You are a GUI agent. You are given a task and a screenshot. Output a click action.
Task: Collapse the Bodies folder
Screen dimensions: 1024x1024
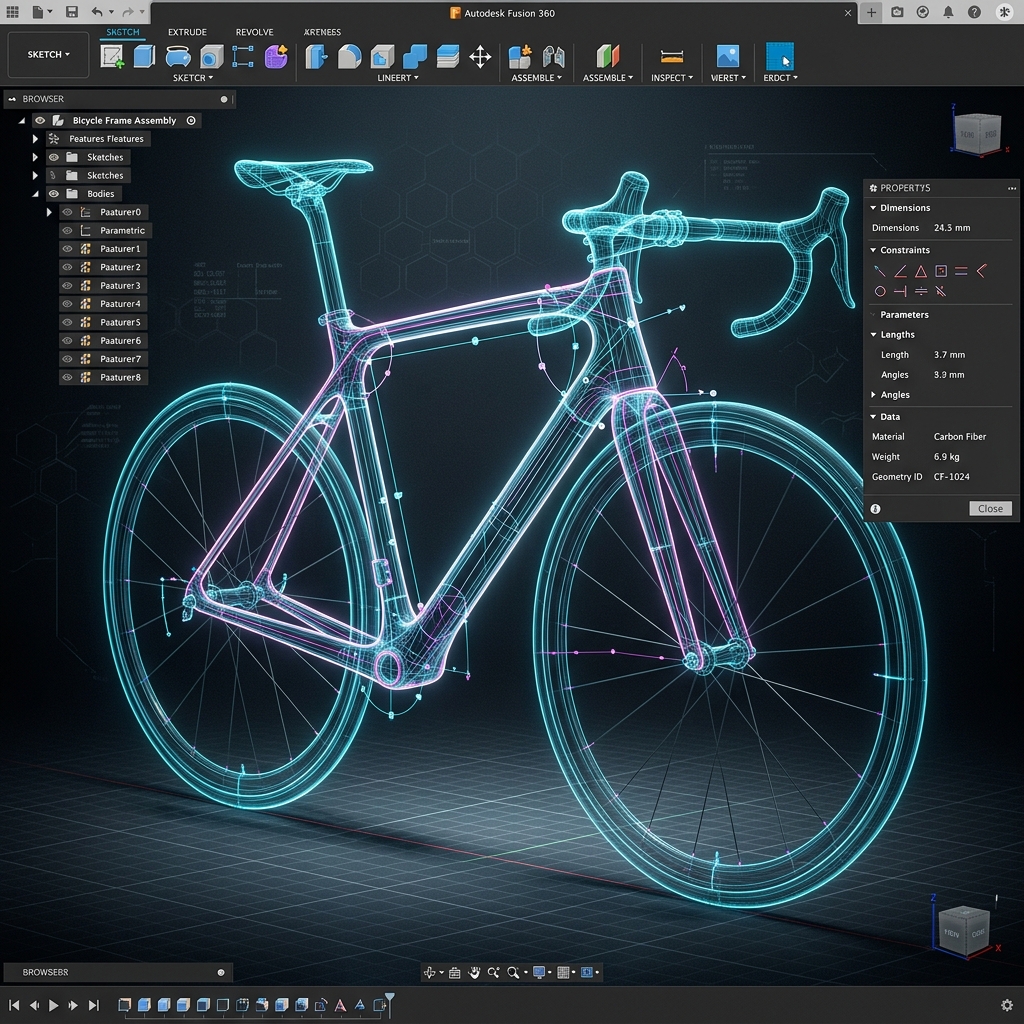click(35, 193)
